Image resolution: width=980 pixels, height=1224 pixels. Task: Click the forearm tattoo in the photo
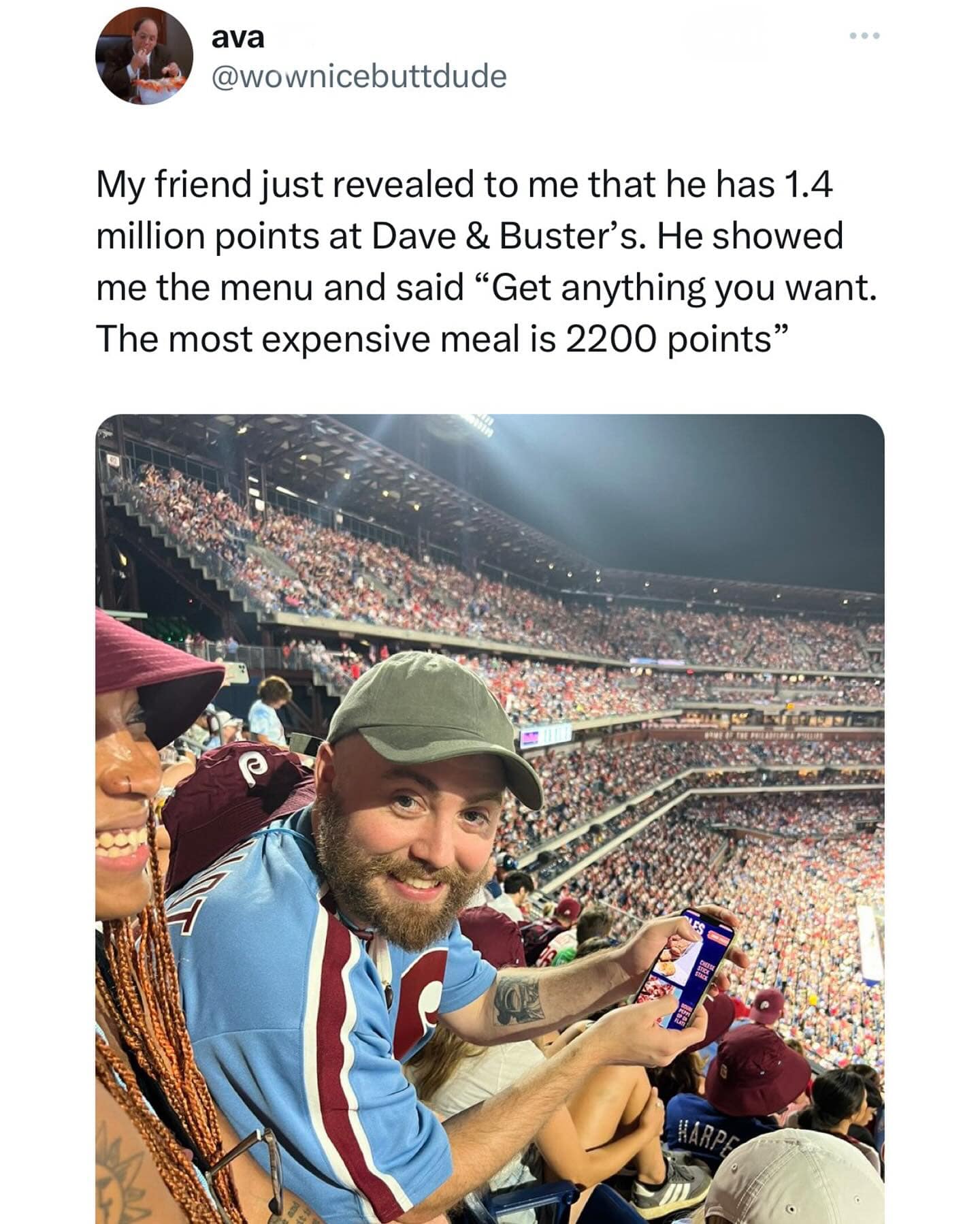click(x=517, y=999)
